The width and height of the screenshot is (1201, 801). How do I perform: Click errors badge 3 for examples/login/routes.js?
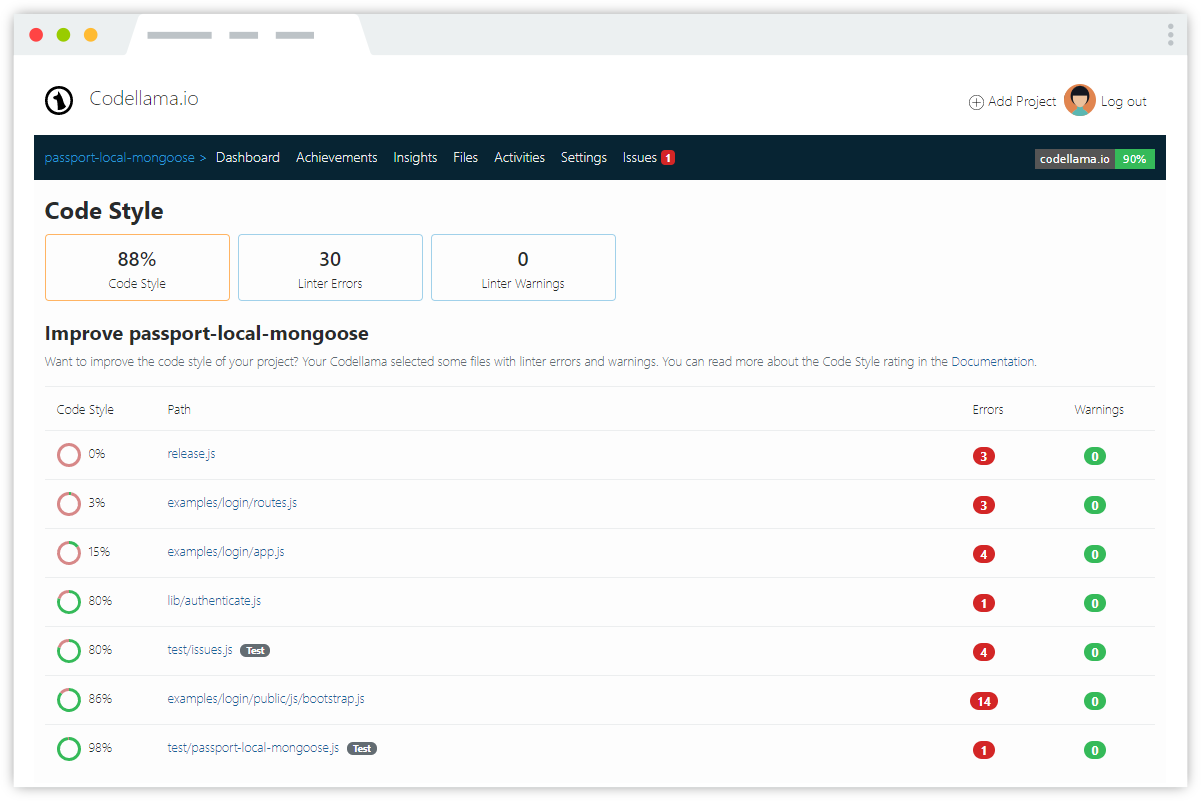click(984, 505)
